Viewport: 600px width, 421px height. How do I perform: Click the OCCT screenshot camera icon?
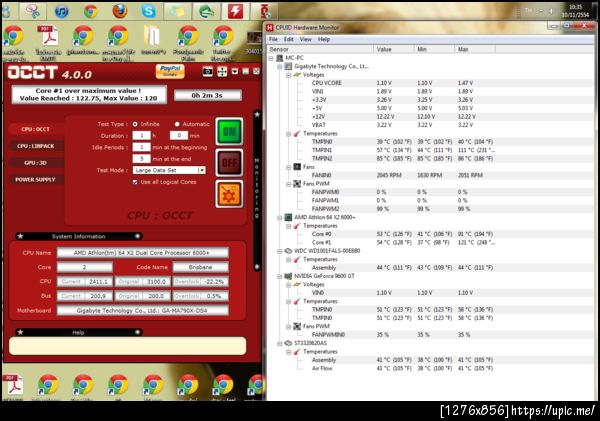click(207, 72)
